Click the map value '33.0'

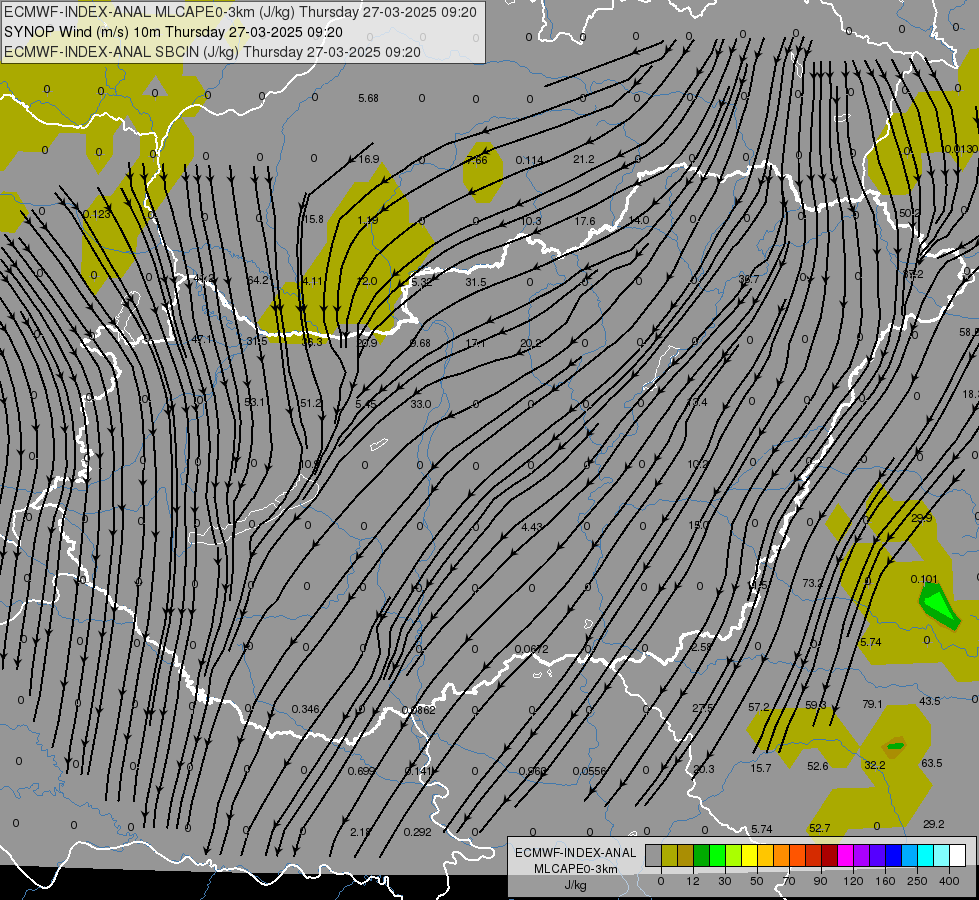(421, 404)
